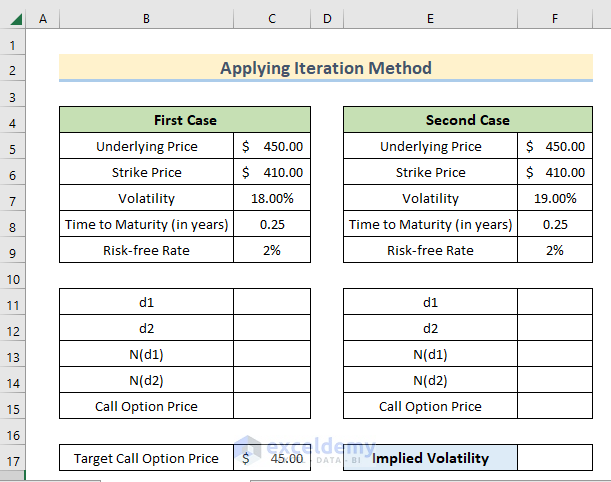The image size is (611, 482).
Task: Click the 'Implied Volatility' label cell
Action: (x=430, y=458)
